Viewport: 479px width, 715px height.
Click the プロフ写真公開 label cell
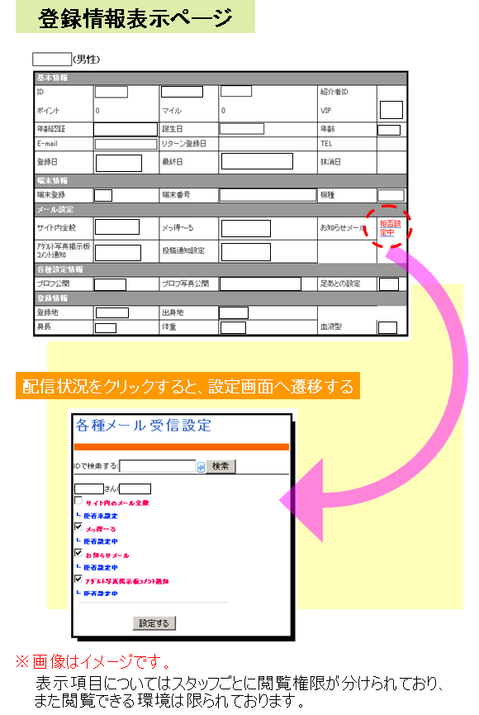185,284
